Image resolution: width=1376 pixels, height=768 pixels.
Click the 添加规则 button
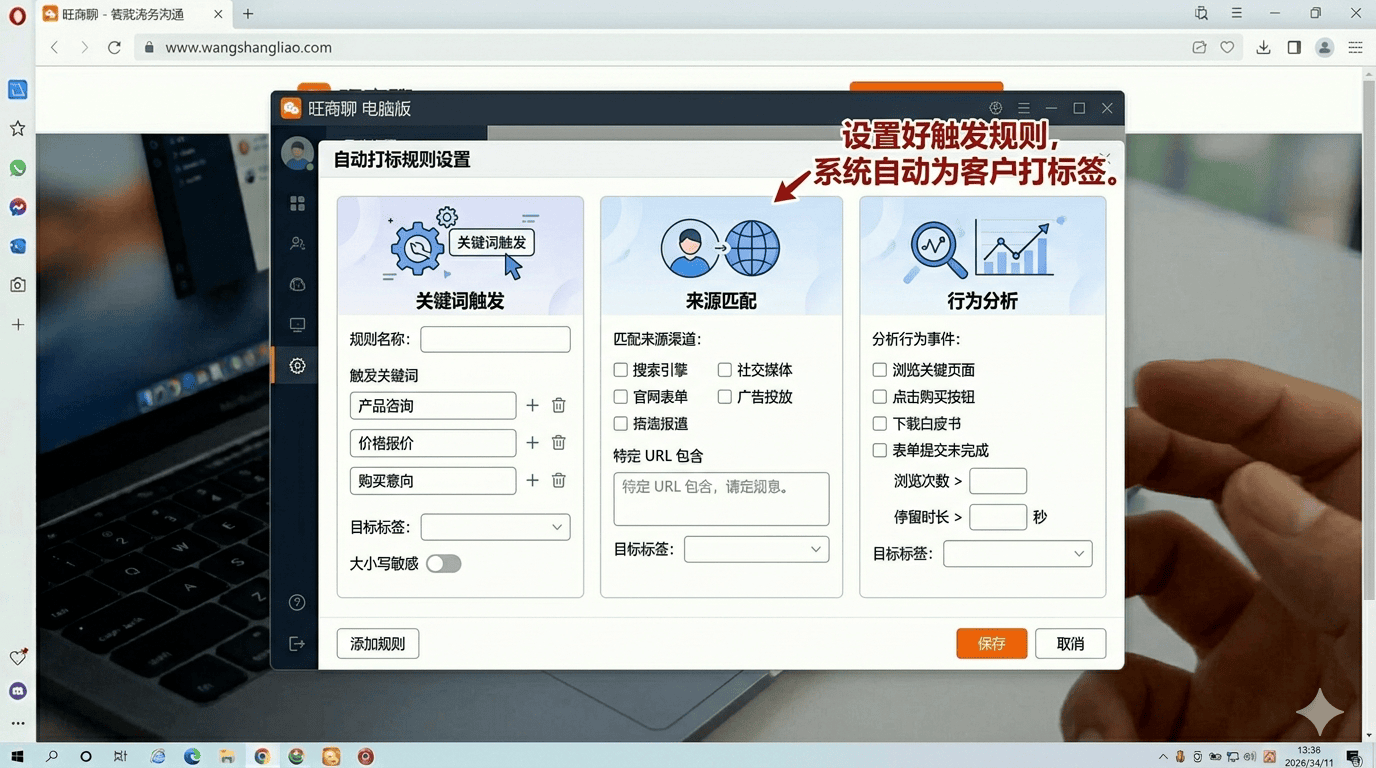[377, 643]
